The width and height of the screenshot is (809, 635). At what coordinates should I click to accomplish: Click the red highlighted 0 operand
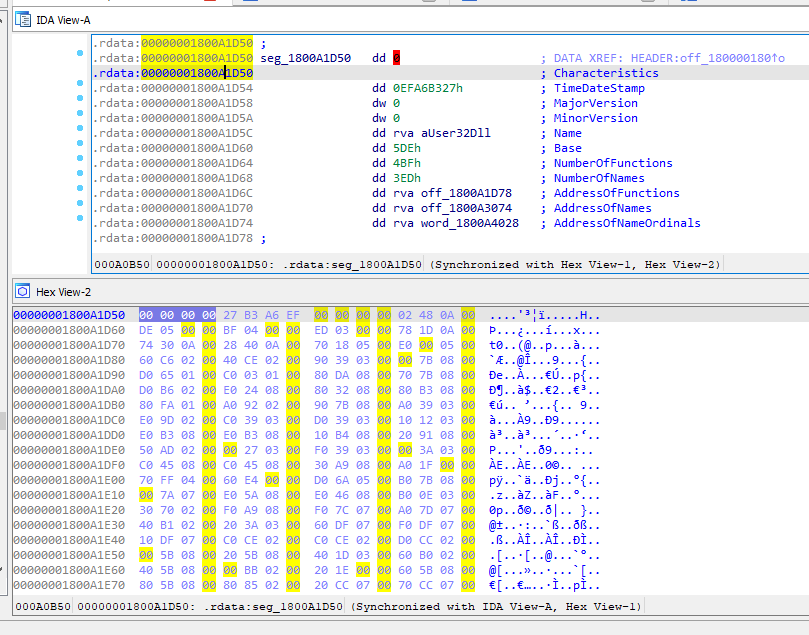tap(396, 58)
